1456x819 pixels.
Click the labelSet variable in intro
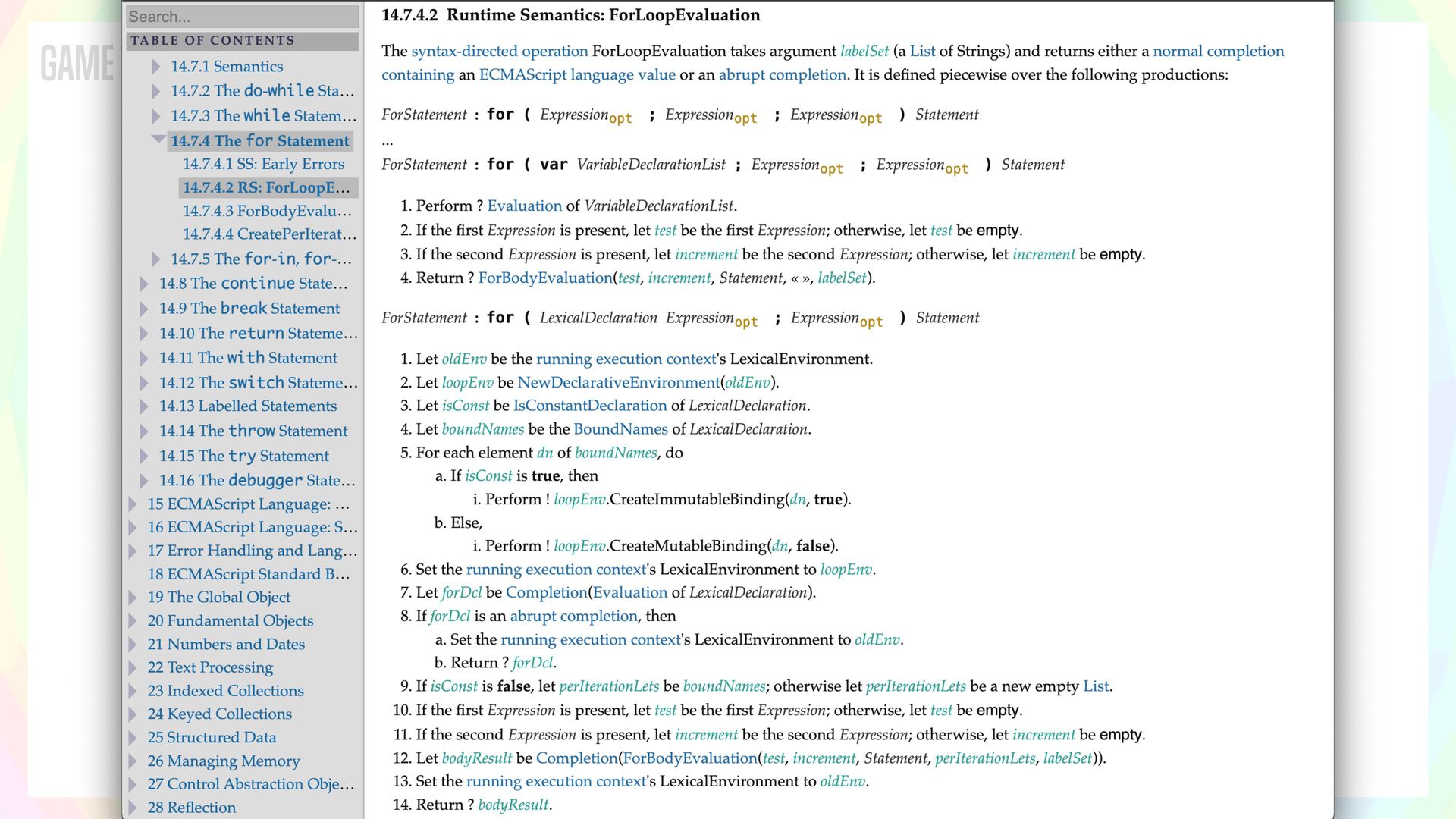(x=864, y=51)
